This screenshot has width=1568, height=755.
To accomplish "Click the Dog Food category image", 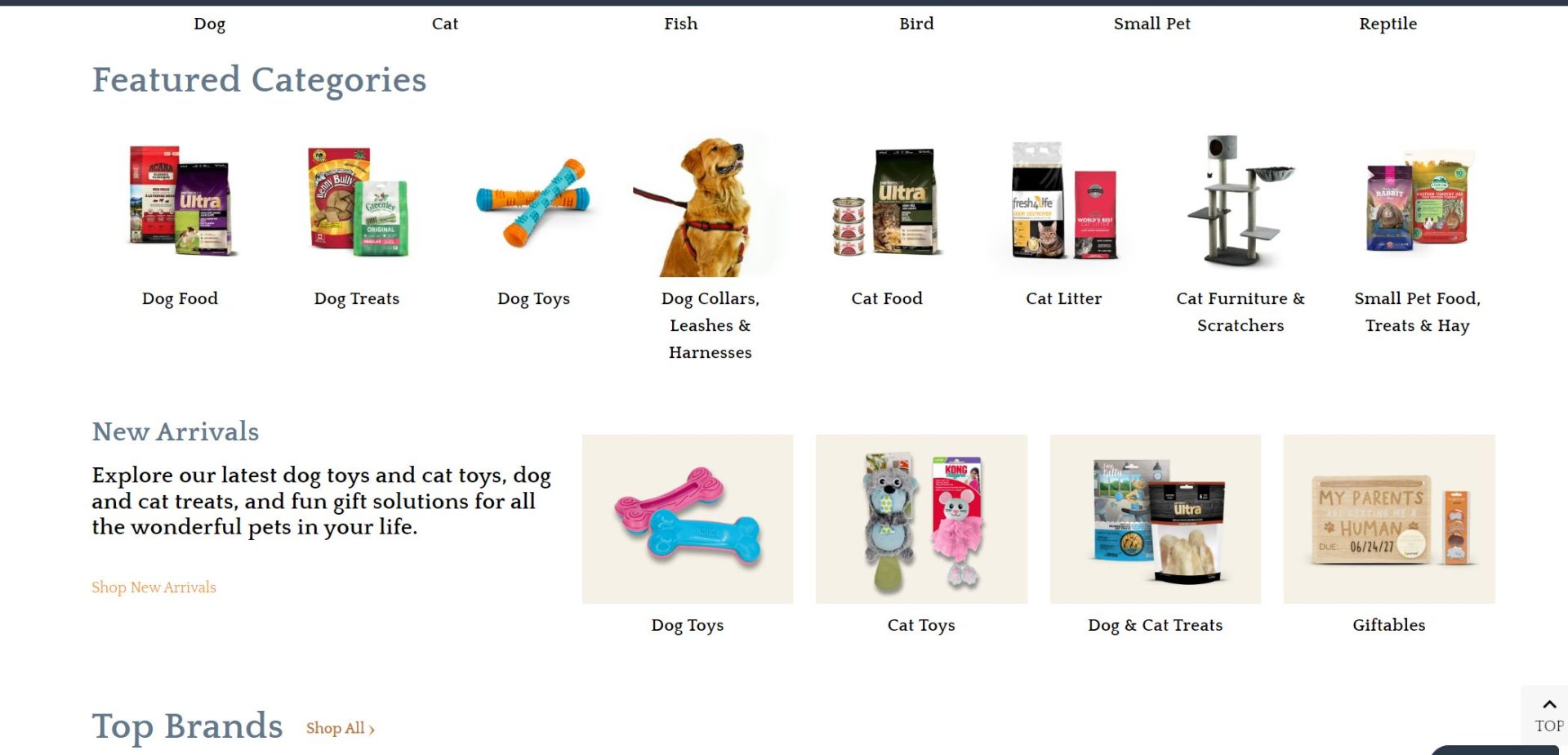I will click(x=180, y=203).
